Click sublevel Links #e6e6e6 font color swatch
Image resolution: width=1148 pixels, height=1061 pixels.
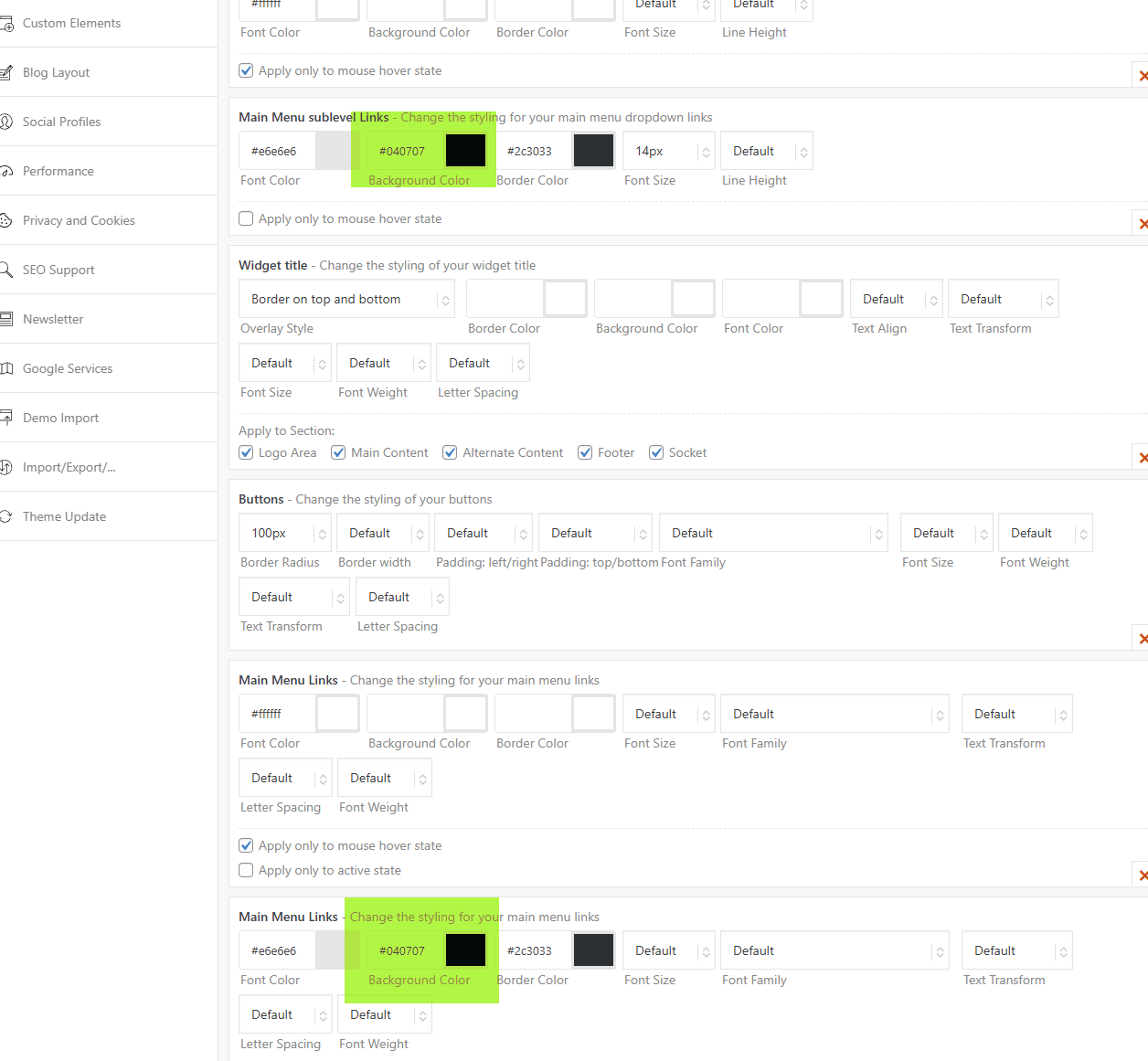tap(337, 151)
